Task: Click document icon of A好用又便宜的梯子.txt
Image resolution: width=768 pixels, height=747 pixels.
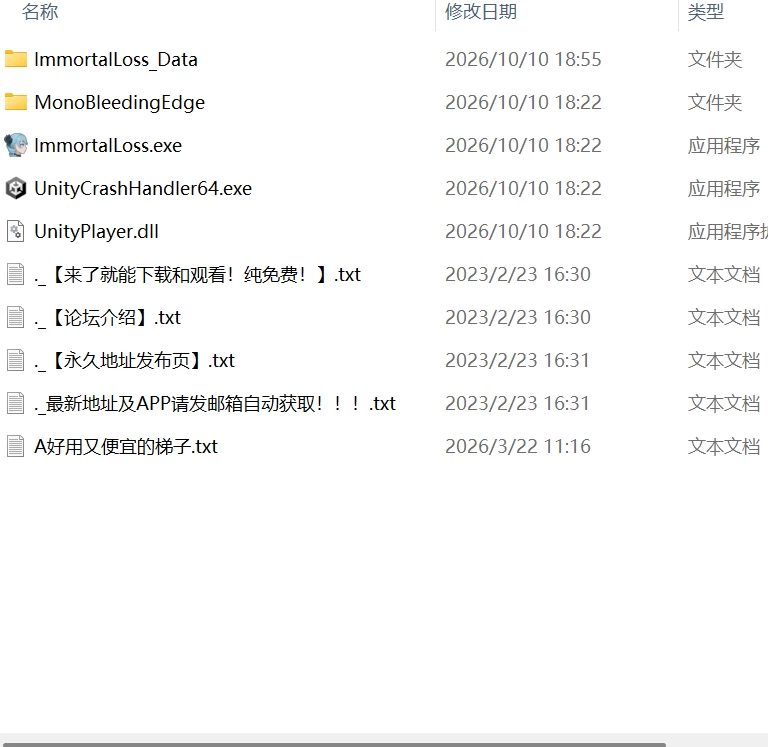Action: [16, 446]
